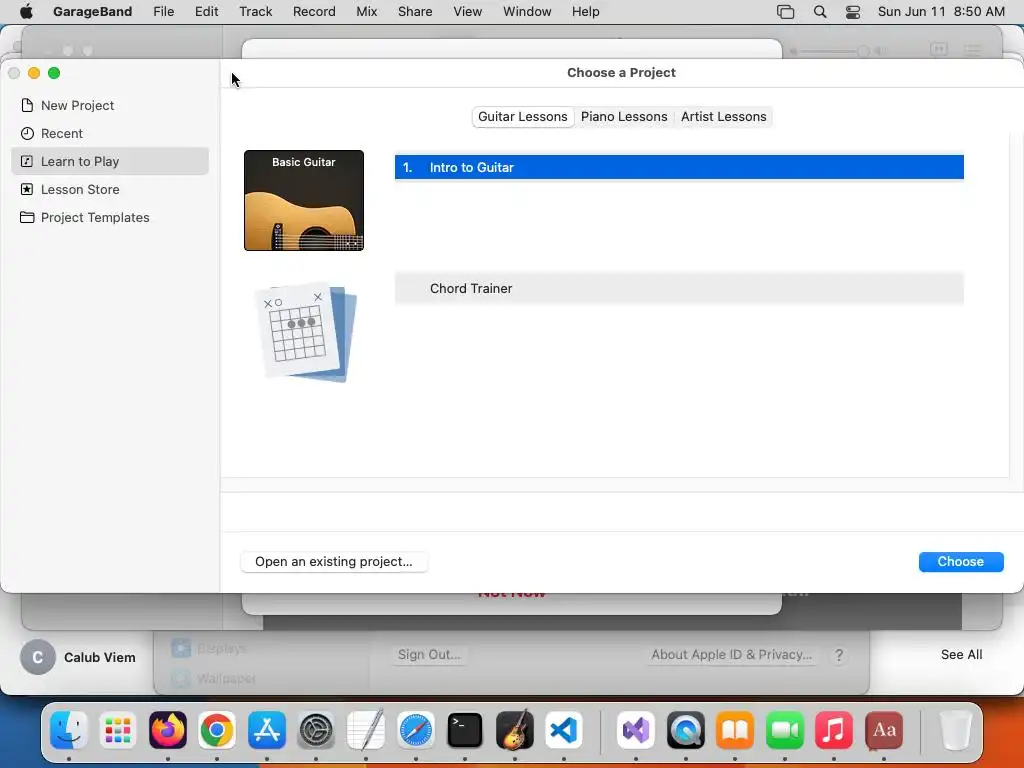Open the File menu
The width and height of the screenshot is (1024, 768).
pos(163,12)
